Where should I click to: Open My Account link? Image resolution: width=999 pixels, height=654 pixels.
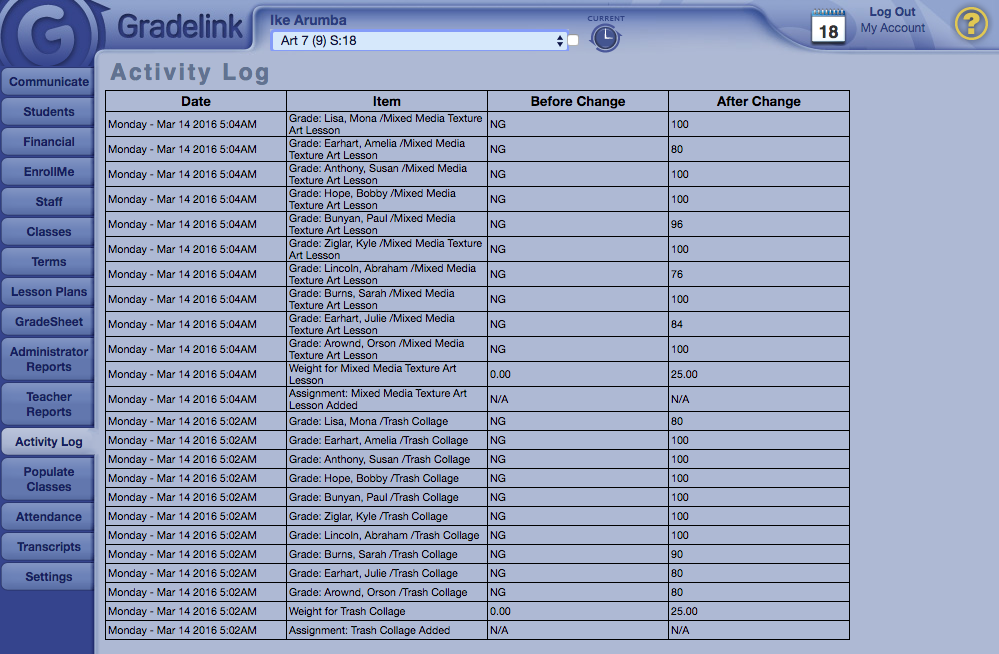[x=893, y=28]
